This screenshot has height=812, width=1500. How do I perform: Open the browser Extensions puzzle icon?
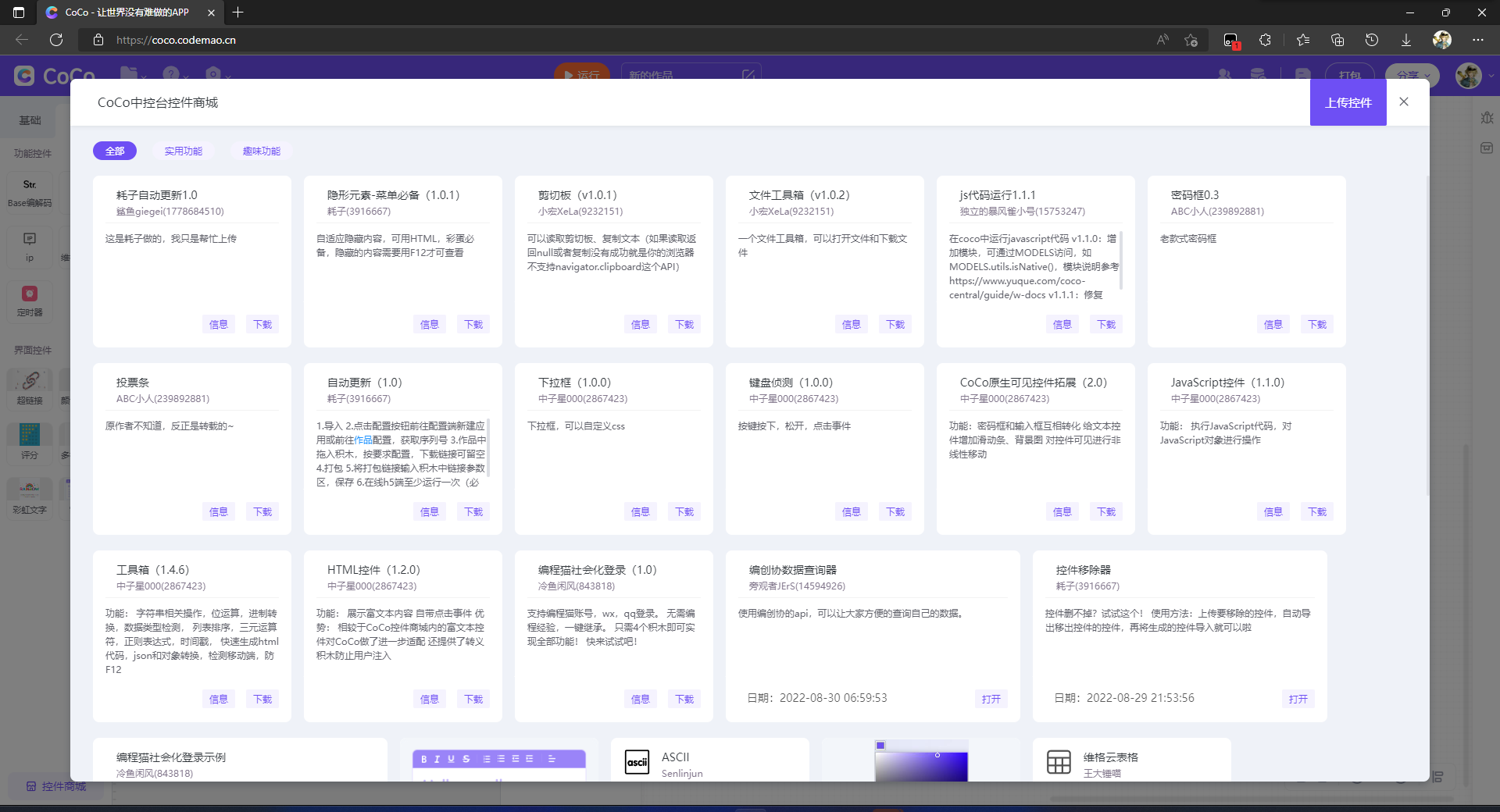point(1266,40)
